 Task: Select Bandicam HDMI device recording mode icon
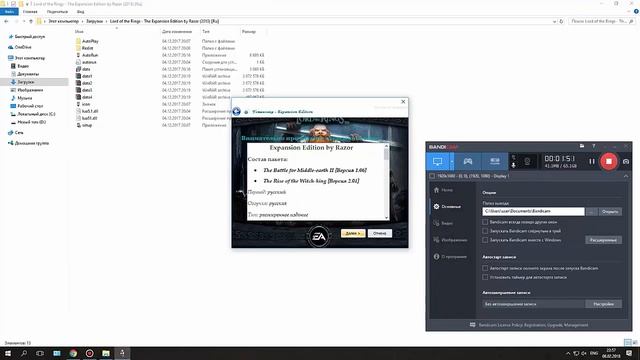495,162
